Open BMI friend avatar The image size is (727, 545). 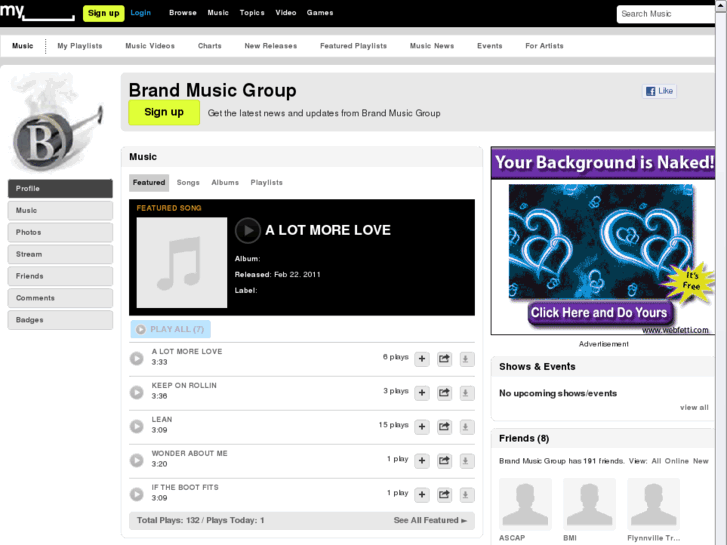(589, 504)
